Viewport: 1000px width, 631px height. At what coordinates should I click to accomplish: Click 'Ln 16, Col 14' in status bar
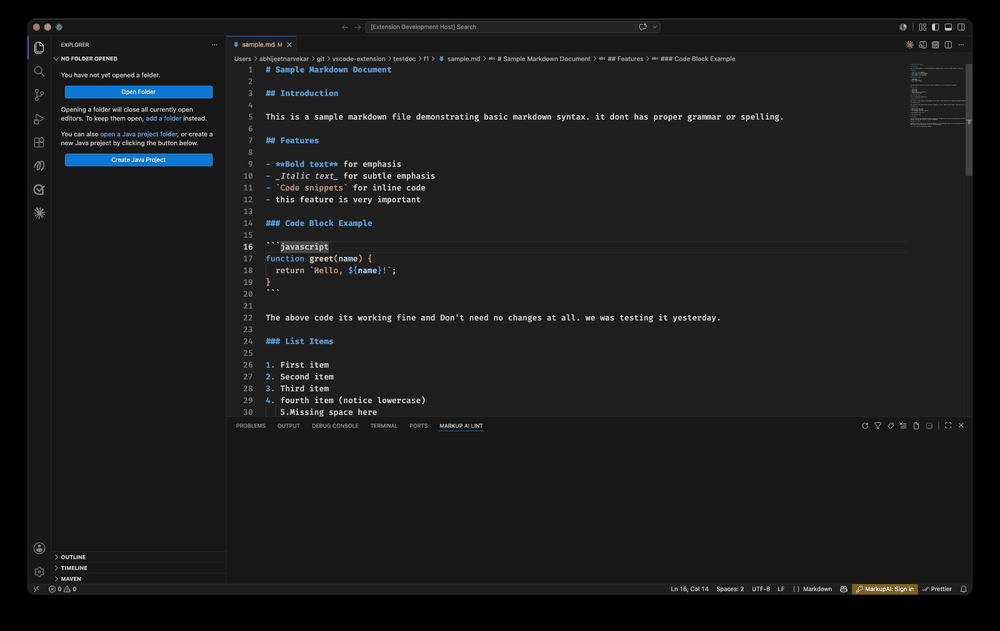(689, 589)
